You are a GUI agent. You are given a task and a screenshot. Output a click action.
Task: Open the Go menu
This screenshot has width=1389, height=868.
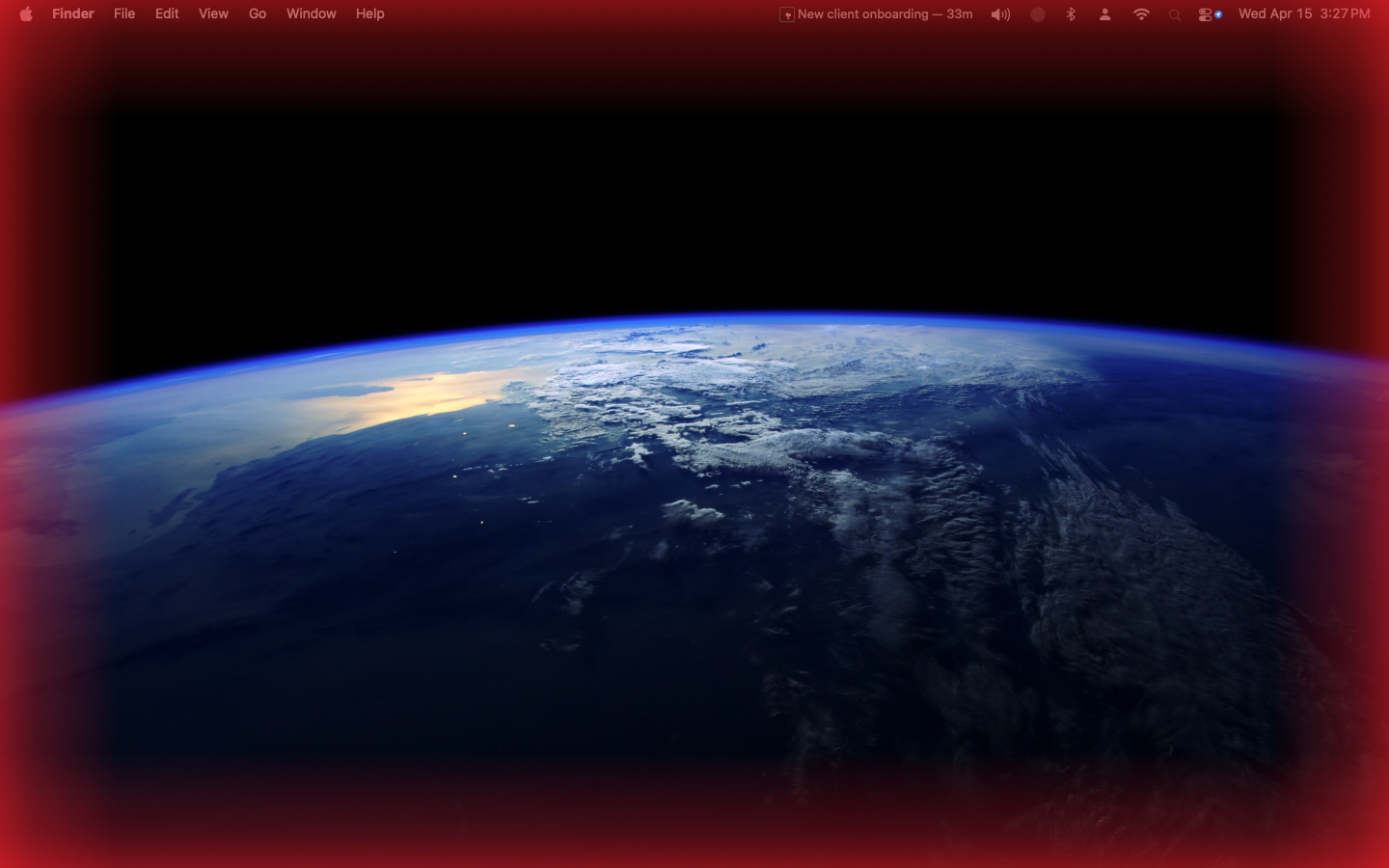coord(257,14)
